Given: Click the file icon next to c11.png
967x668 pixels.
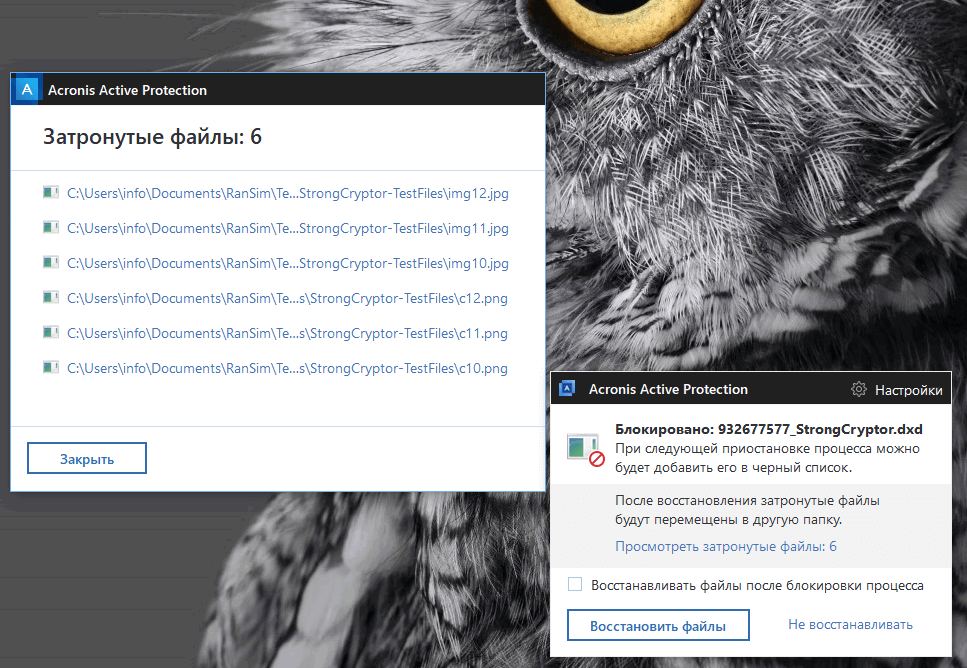Looking at the screenshot, I should tap(51, 333).
